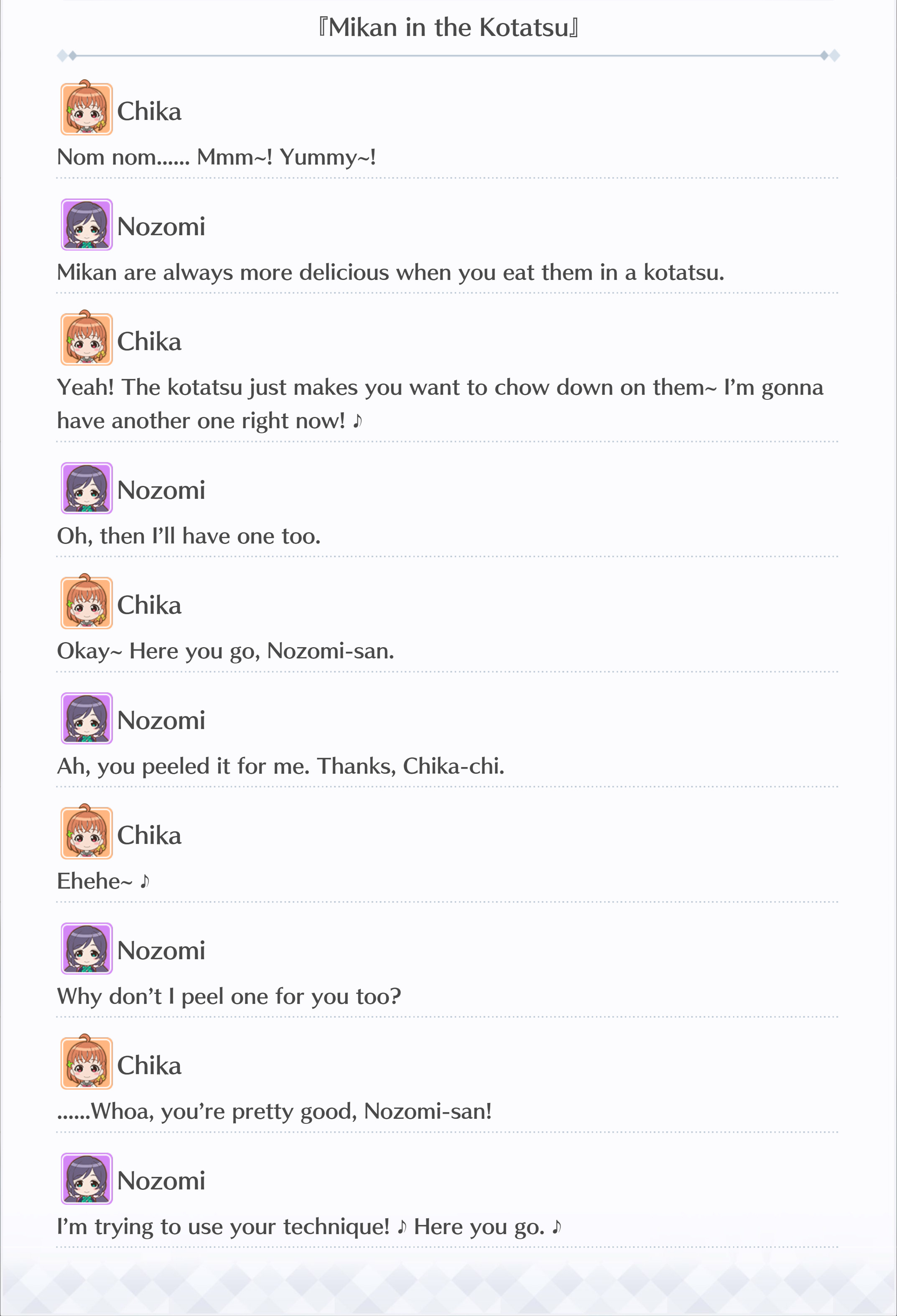The image size is (897, 1316).
Task: Click Chika's avatar above the 'Nom nom' line
Action: tap(87, 108)
